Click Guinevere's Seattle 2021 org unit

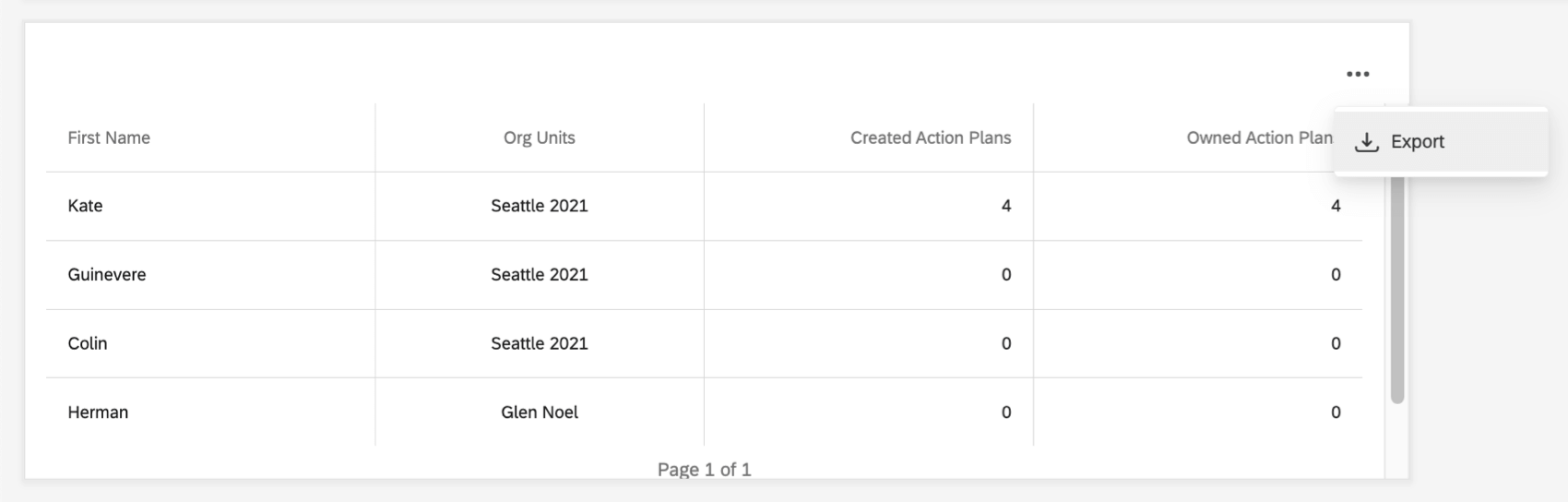[x=540, y=274]
